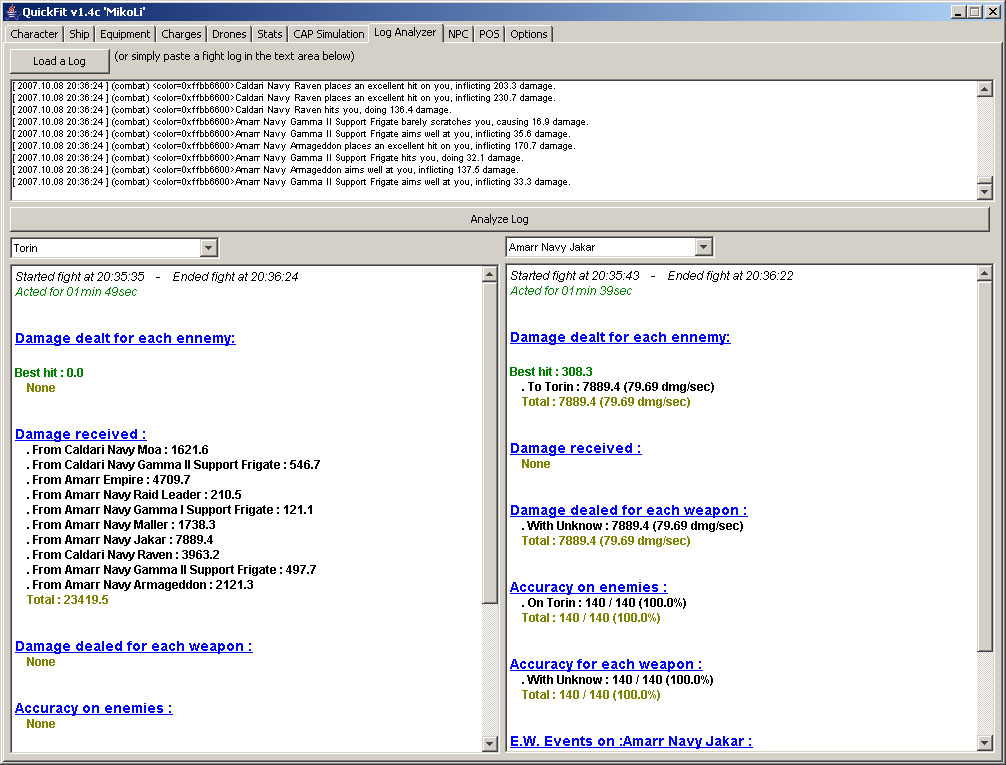Click up arrow of left results scrollbar
The width and height of the screenshot is (1006, 765).
(x=490, y=274)
